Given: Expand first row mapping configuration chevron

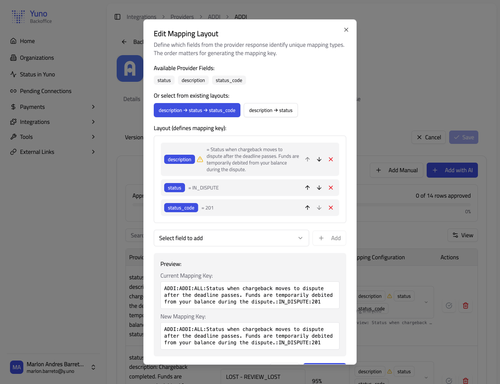Looking at the screenshot, I should 426,302.
